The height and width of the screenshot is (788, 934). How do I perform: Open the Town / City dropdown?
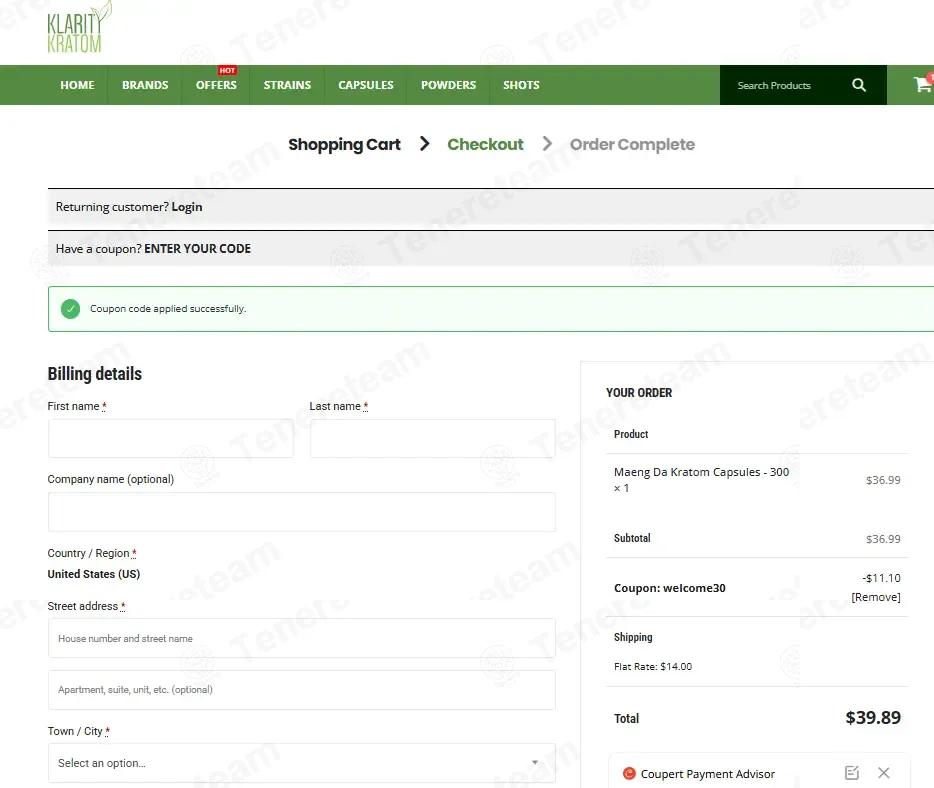tap(301, 763)
